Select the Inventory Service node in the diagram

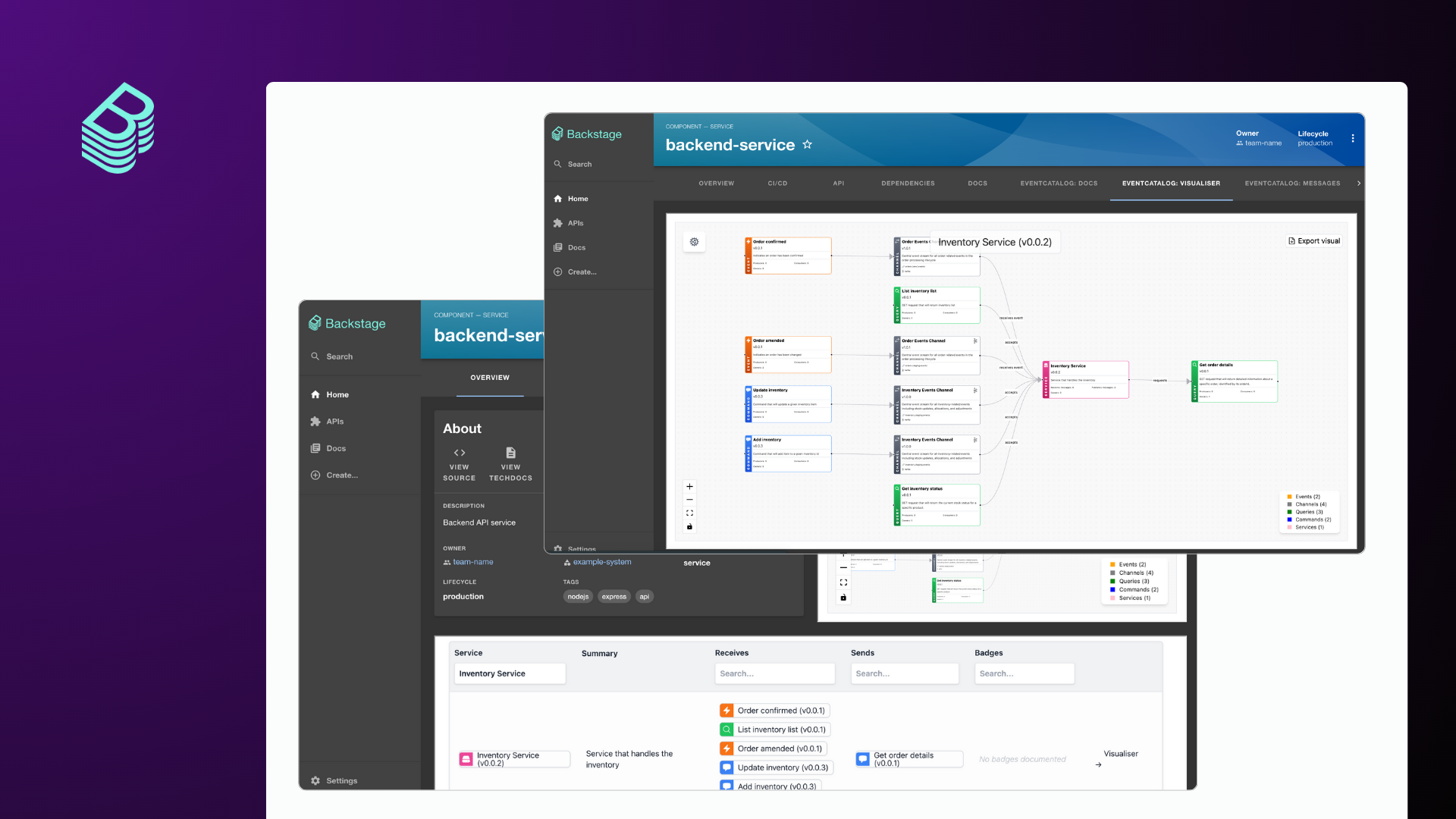click(1085, 379)
